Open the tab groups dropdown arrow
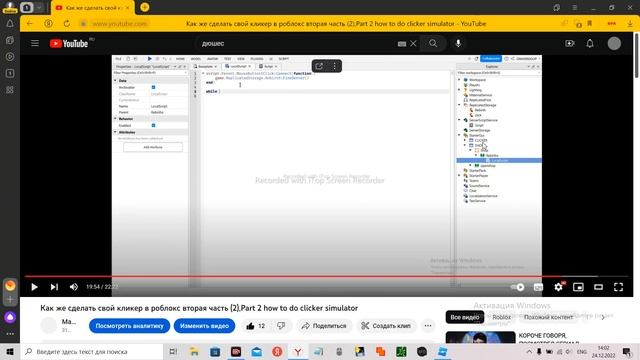The width and height of the screenshot is (640, 360). 39,7
